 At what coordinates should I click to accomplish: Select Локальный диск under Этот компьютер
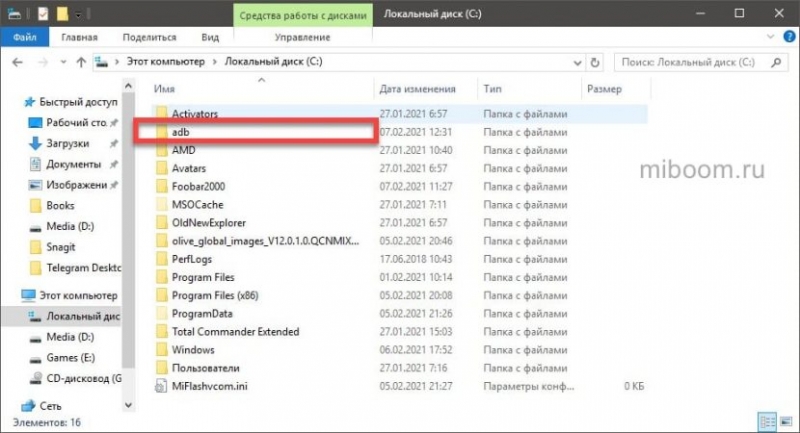click(x=83, y=316)
